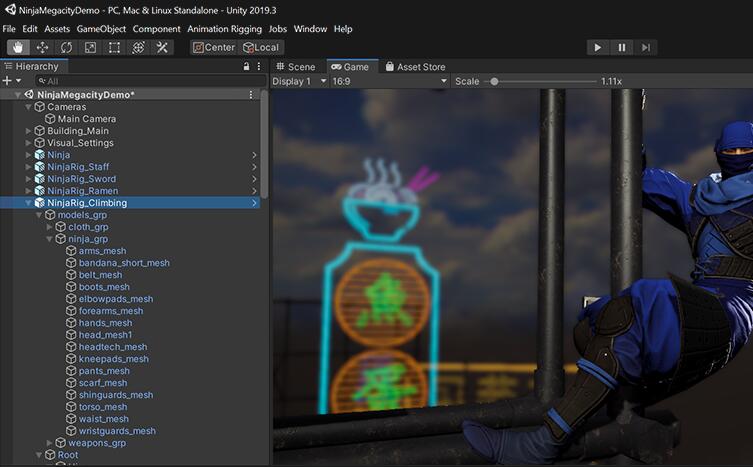The width and height of the screenshot is (753, 467).
Task: Select scarf_mesh object
Action: (103, 383)
